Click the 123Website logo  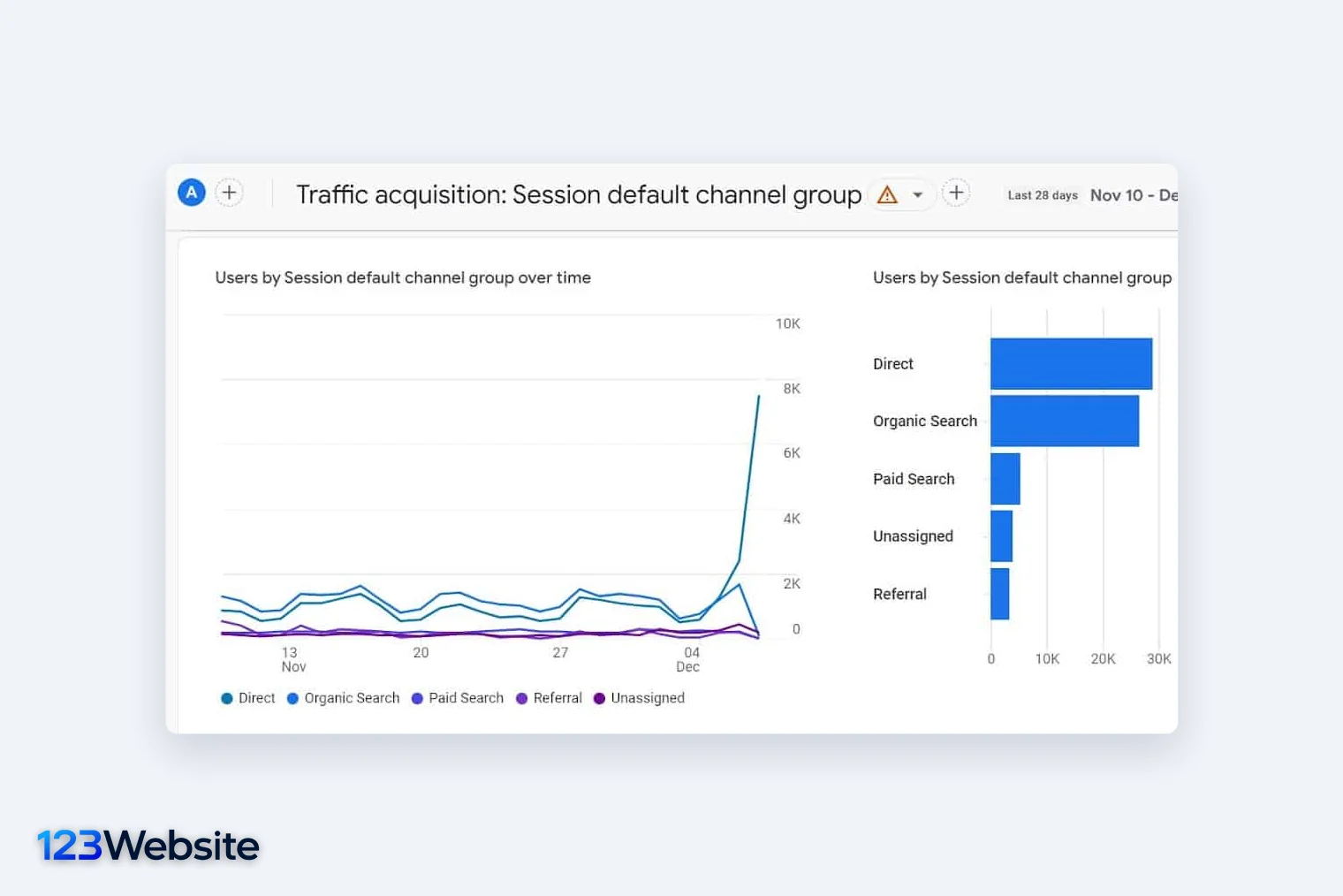coord(148,846)
